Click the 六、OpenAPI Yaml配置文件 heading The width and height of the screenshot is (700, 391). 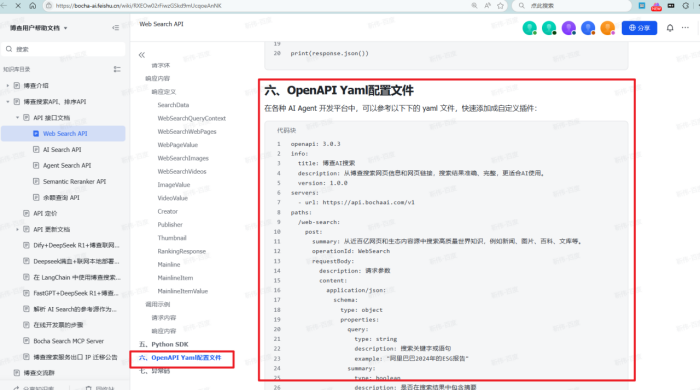pos(339,90)
